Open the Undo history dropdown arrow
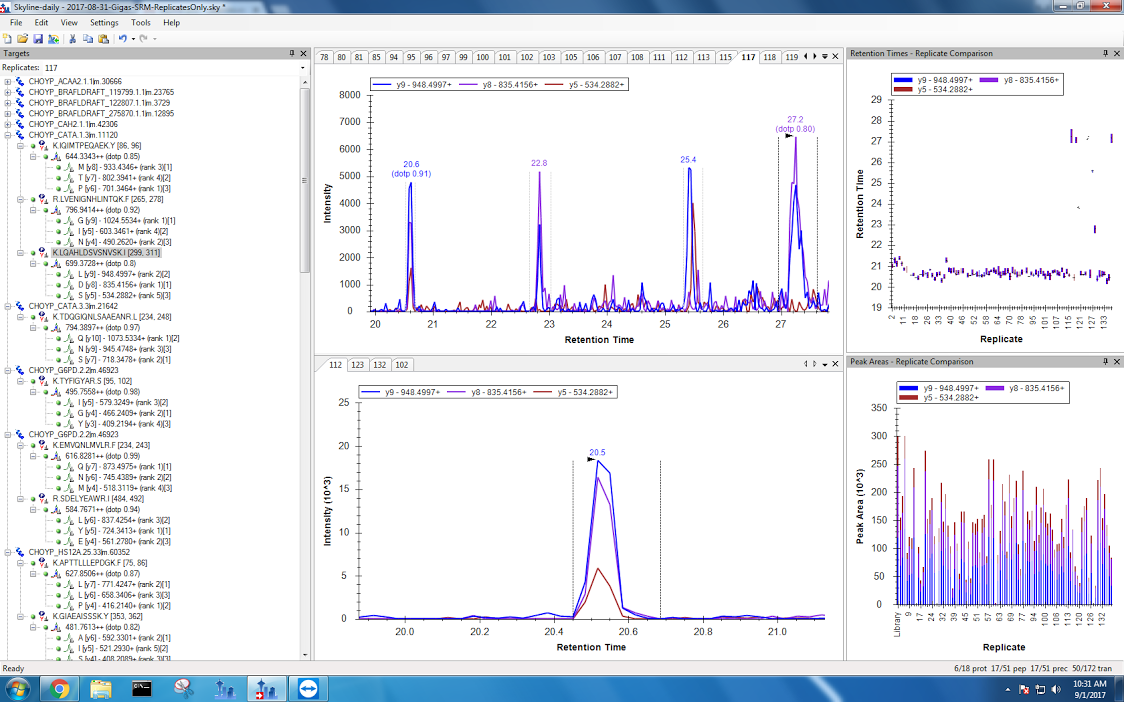Screen dimensions: 1124x702 132,38
